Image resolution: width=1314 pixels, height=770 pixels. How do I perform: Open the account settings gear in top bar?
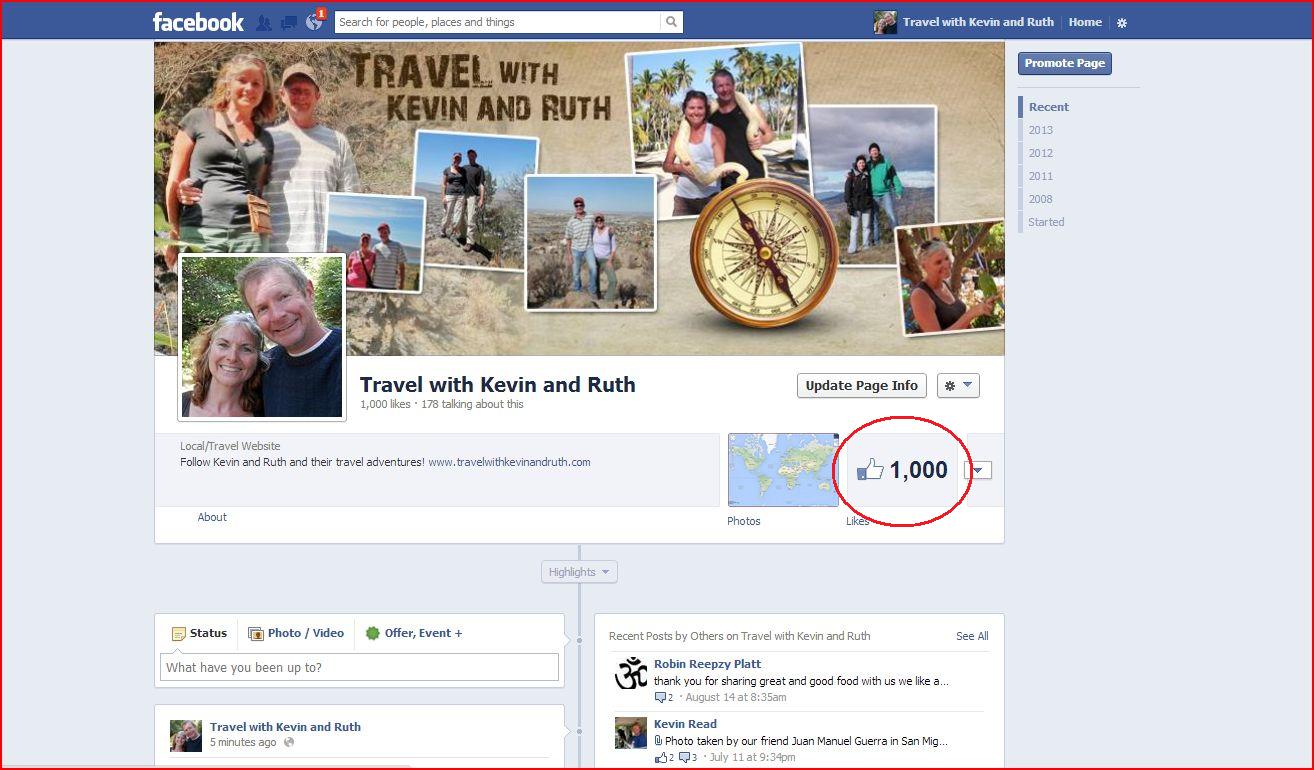[x=1121, y=21]
